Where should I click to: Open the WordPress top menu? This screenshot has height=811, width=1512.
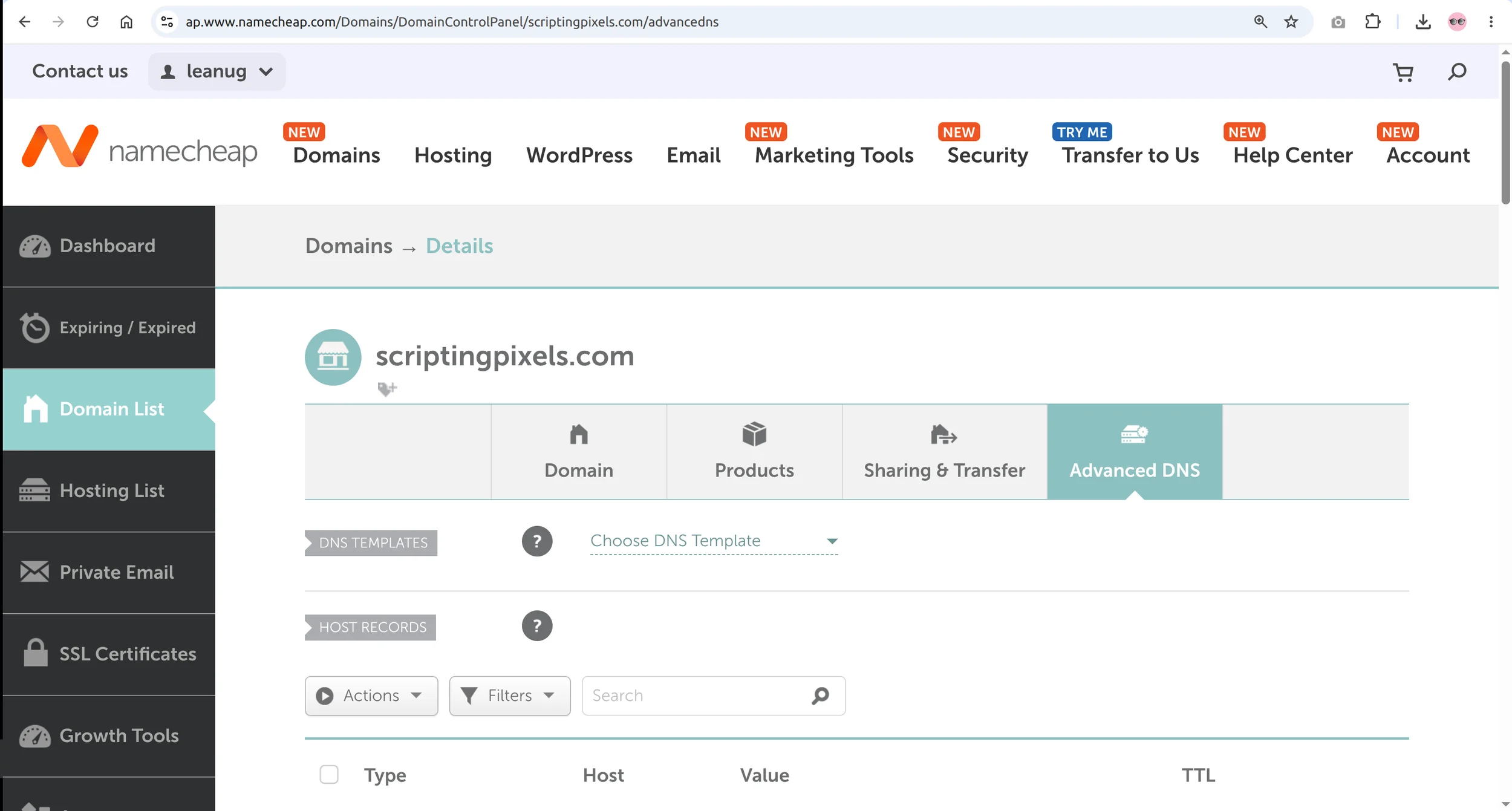point(579,155)
